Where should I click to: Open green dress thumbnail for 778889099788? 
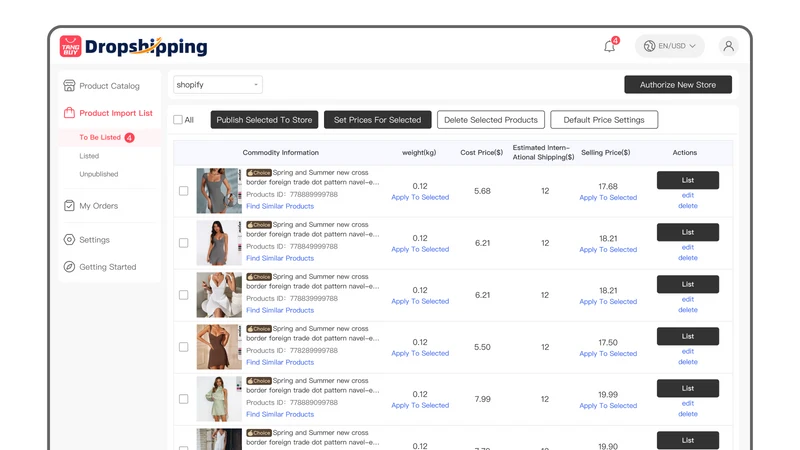coord(219,399)
